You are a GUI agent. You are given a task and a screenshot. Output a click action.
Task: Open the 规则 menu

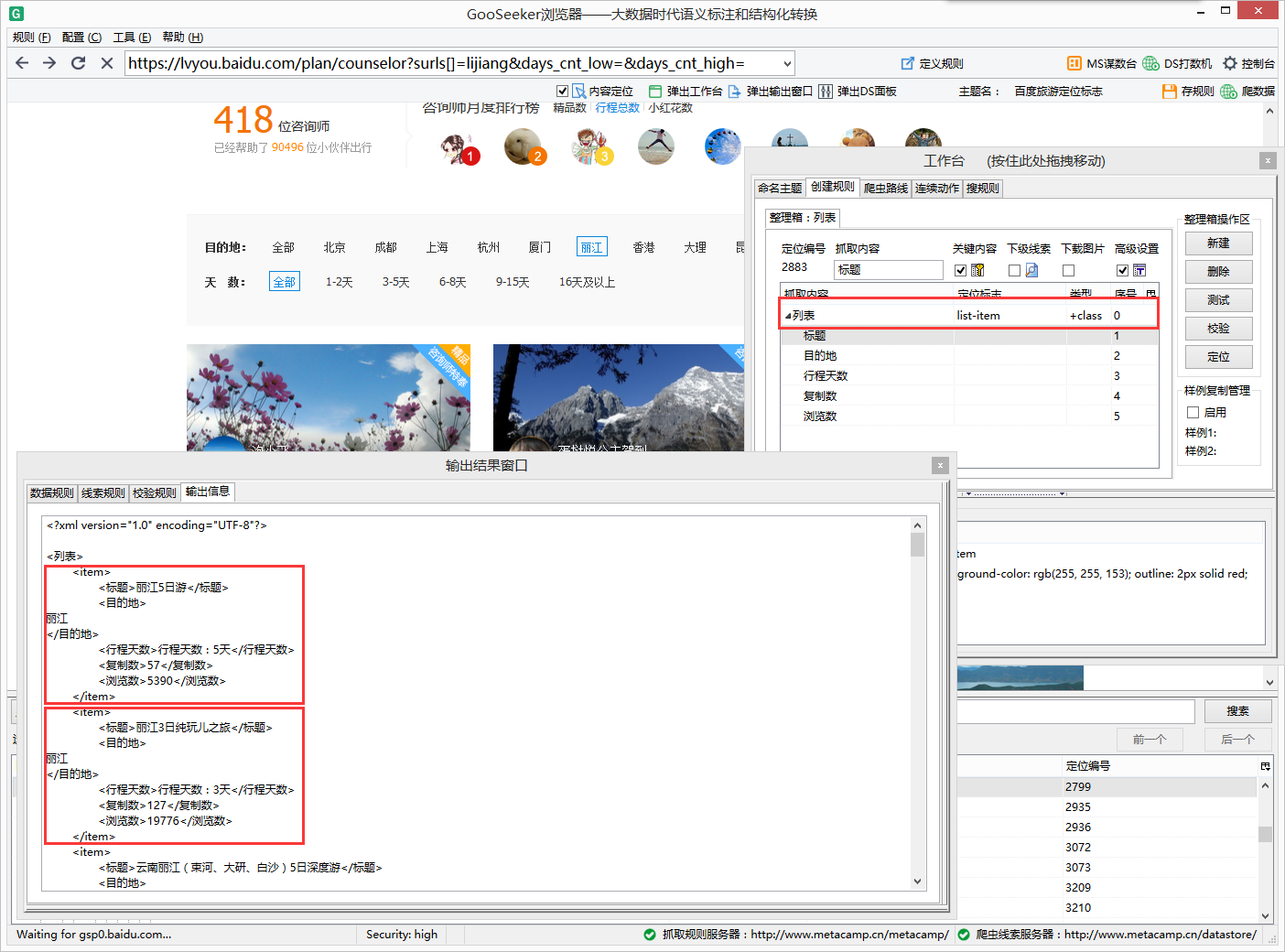coord(31,38)
